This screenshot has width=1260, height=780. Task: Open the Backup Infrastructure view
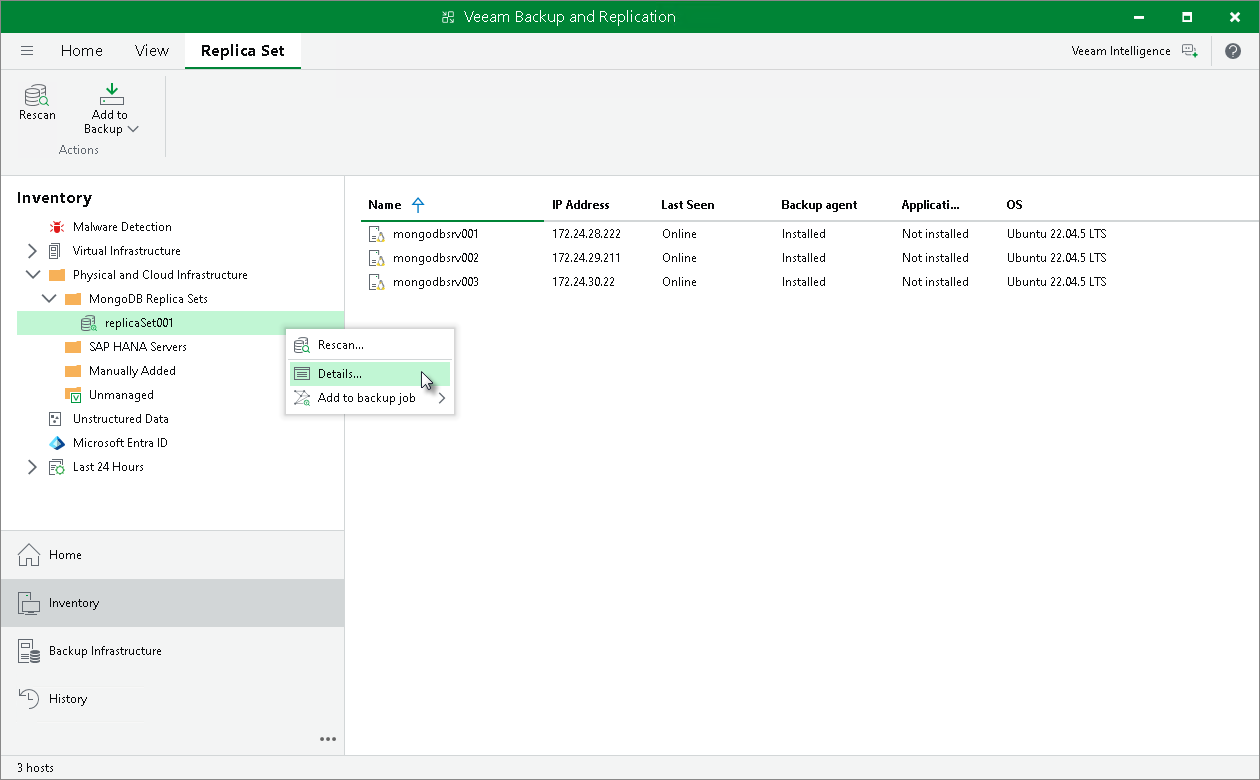coord(172,651)
